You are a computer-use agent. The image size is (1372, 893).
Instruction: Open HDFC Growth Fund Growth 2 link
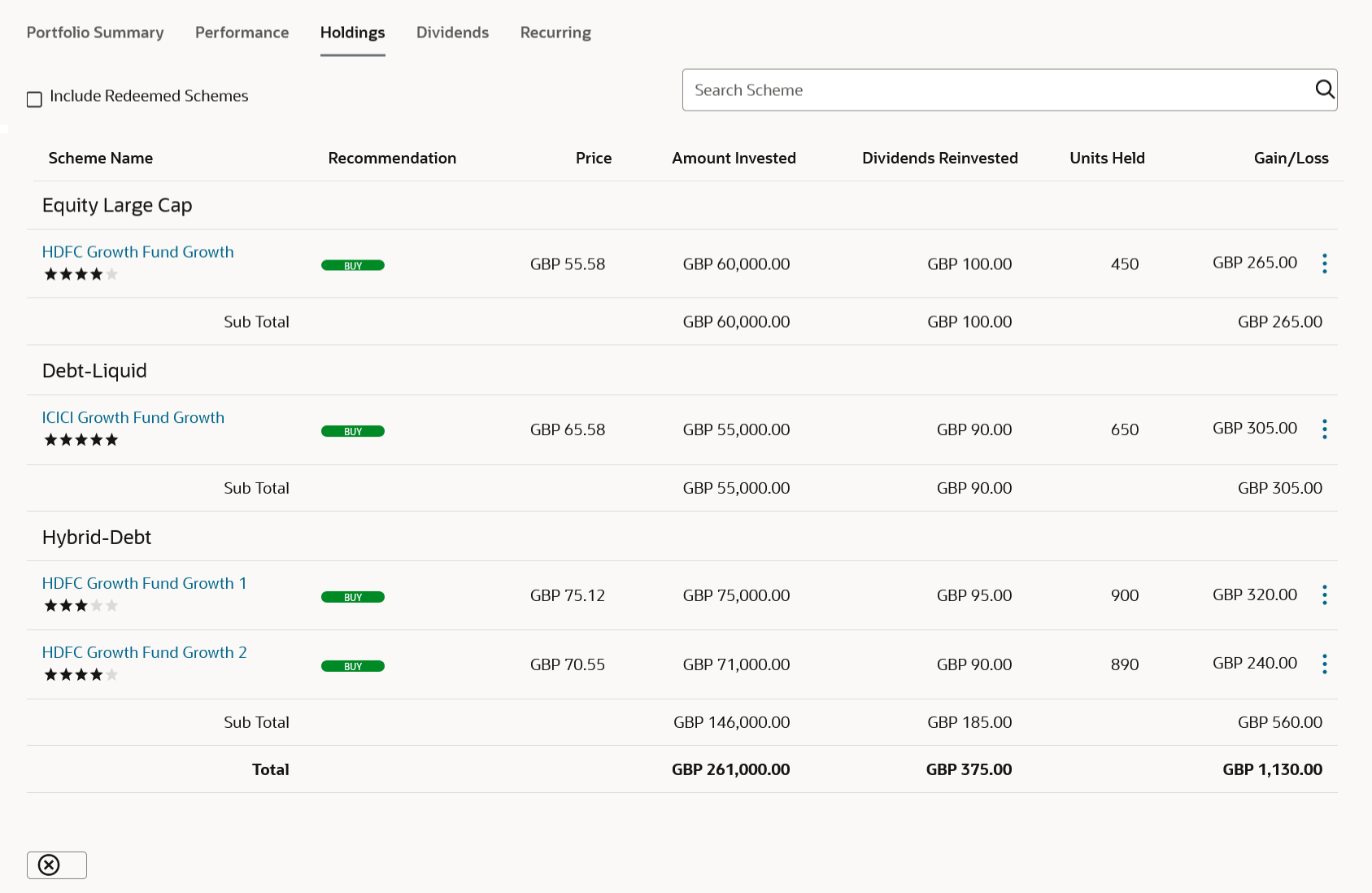[x=144, y=652]
